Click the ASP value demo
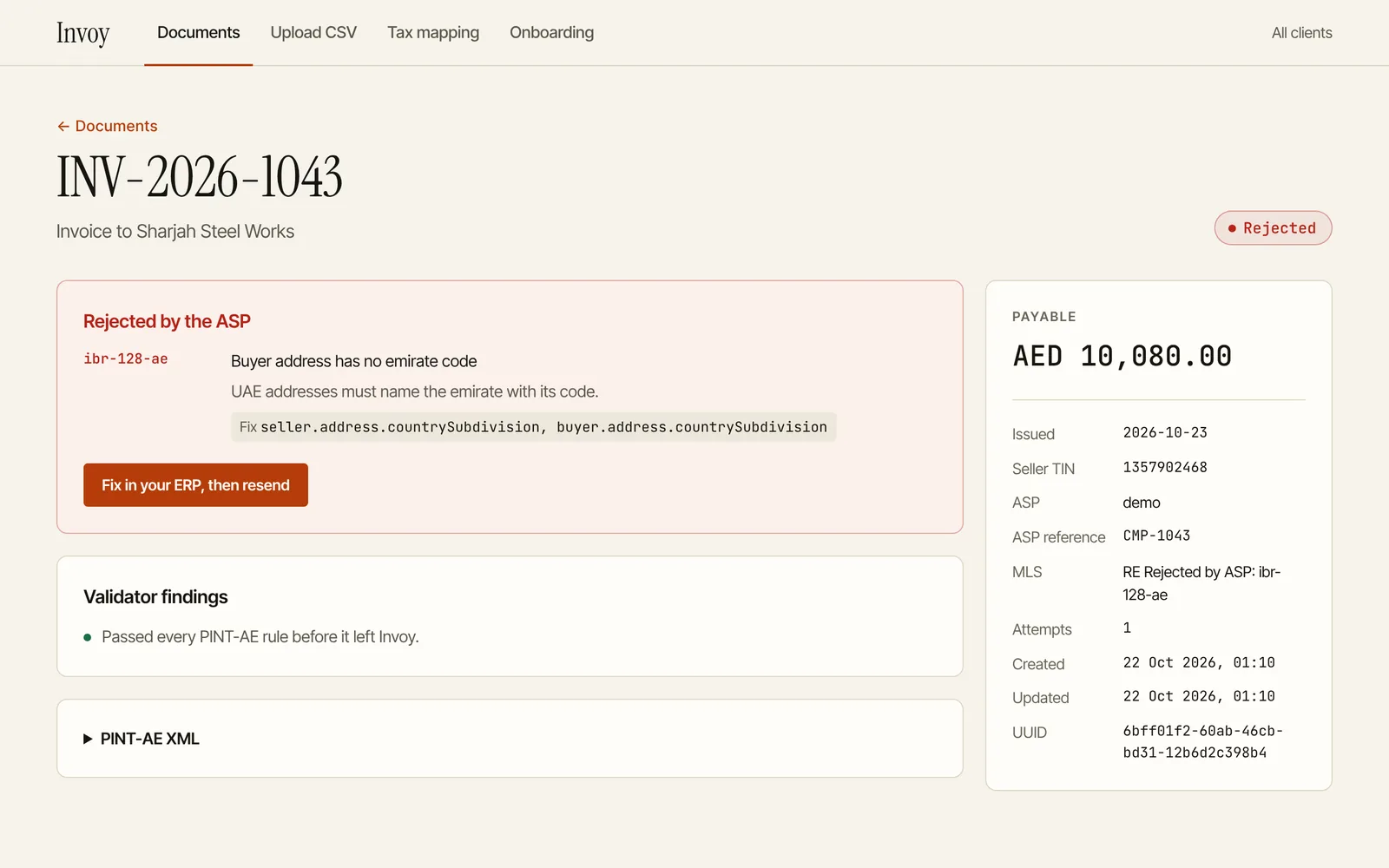This screenshot has height=868, width=1389. pos(1142,503)
